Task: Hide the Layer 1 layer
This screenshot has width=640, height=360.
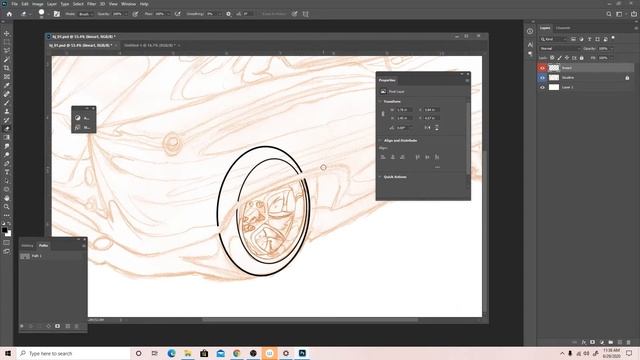Action: coord(542,87)
